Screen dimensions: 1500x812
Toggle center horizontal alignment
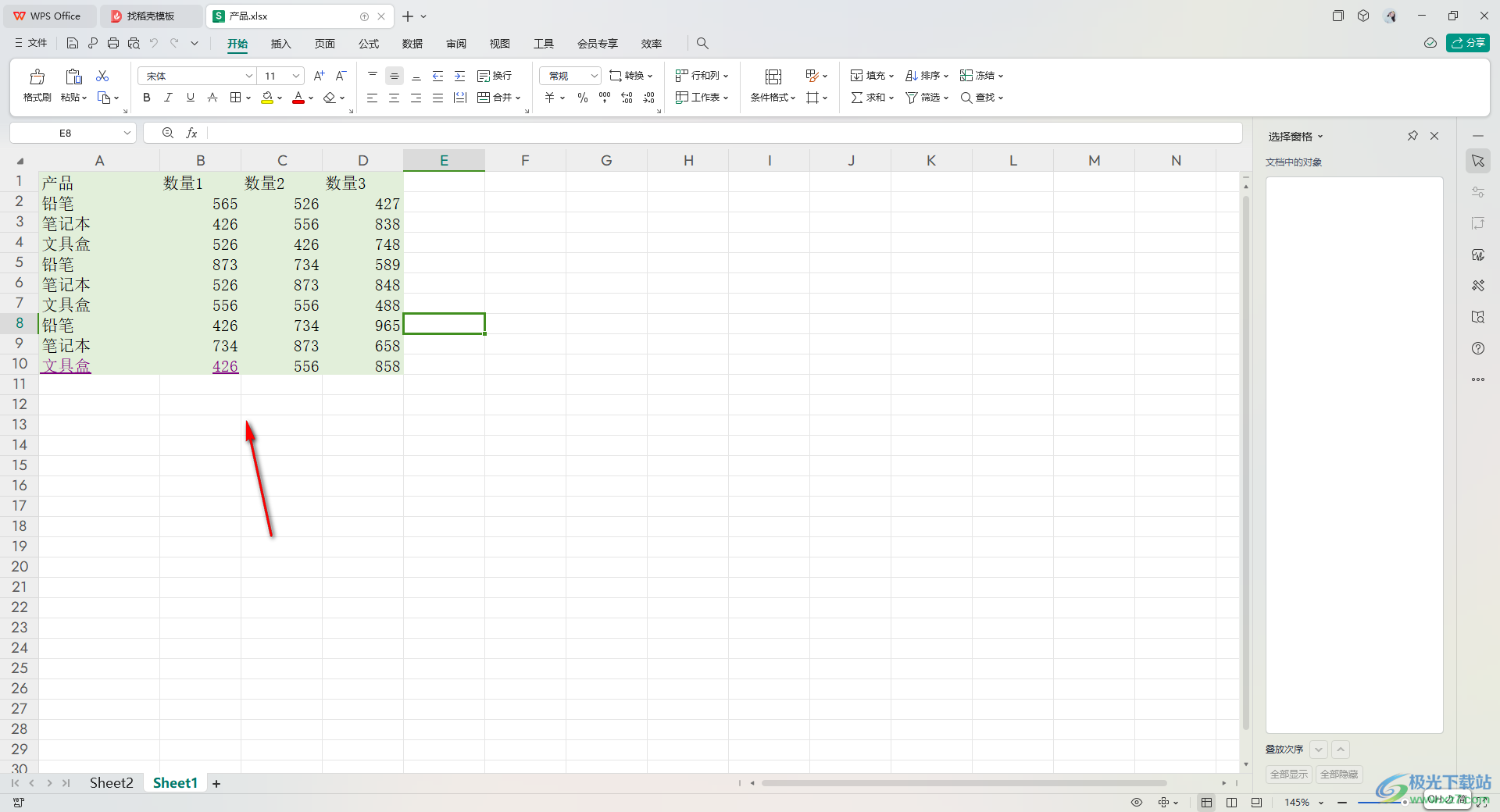395,98
